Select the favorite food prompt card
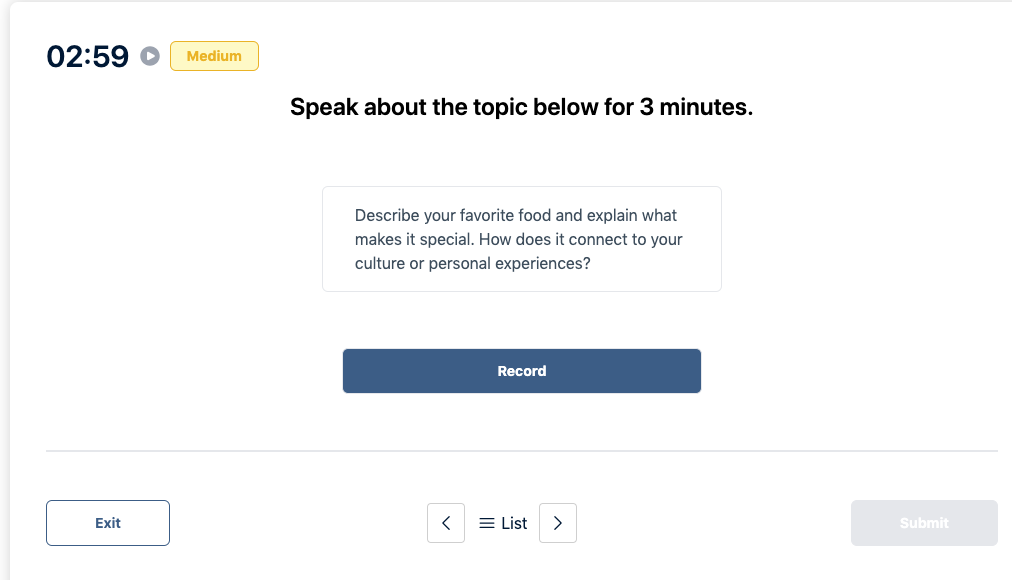This screenshot has height=580, width=1012. pos(521,238)
